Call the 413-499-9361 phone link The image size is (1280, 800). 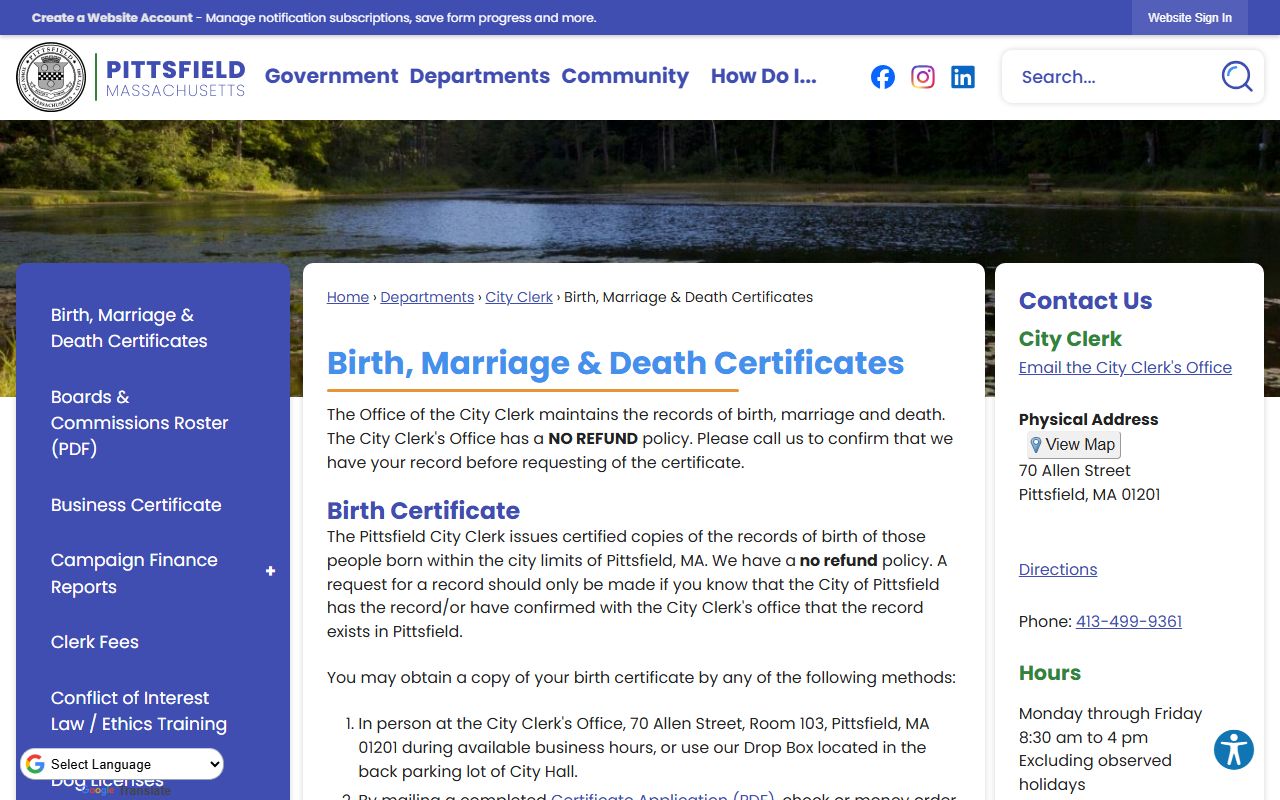pyautogui.click(x=1128, y=621)
